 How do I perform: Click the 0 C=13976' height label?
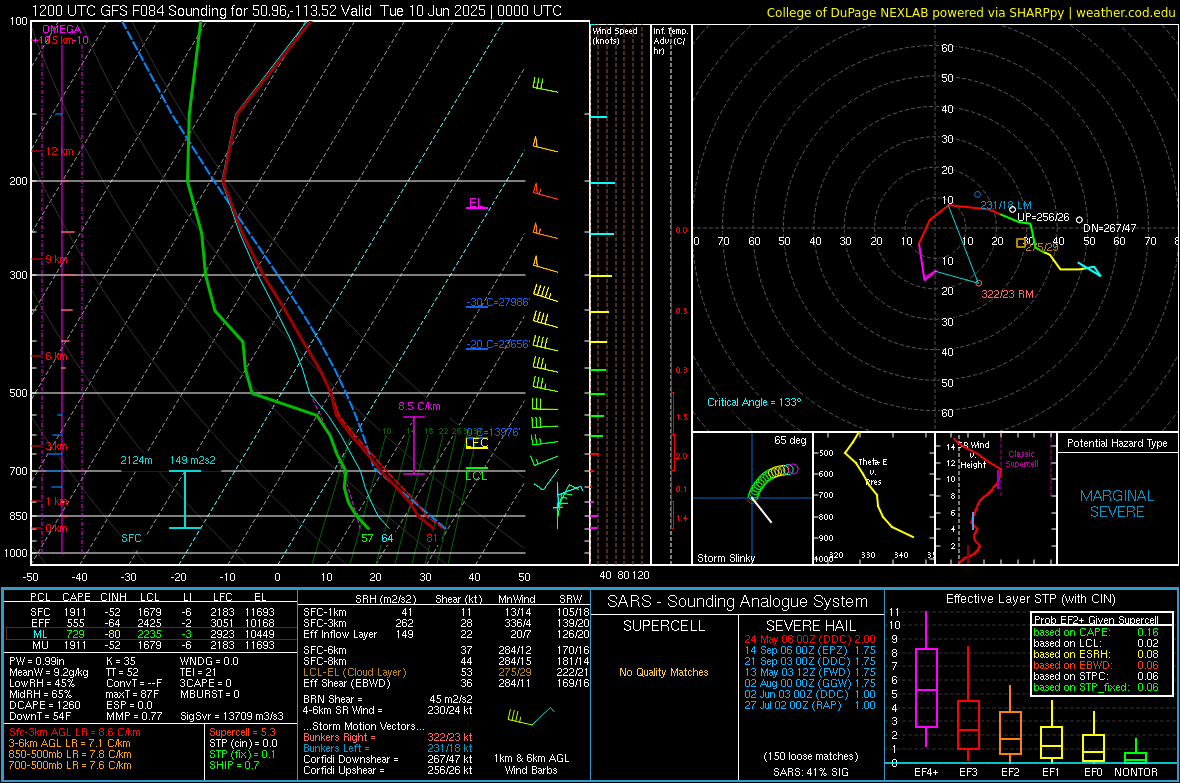(x=493, y=432)
